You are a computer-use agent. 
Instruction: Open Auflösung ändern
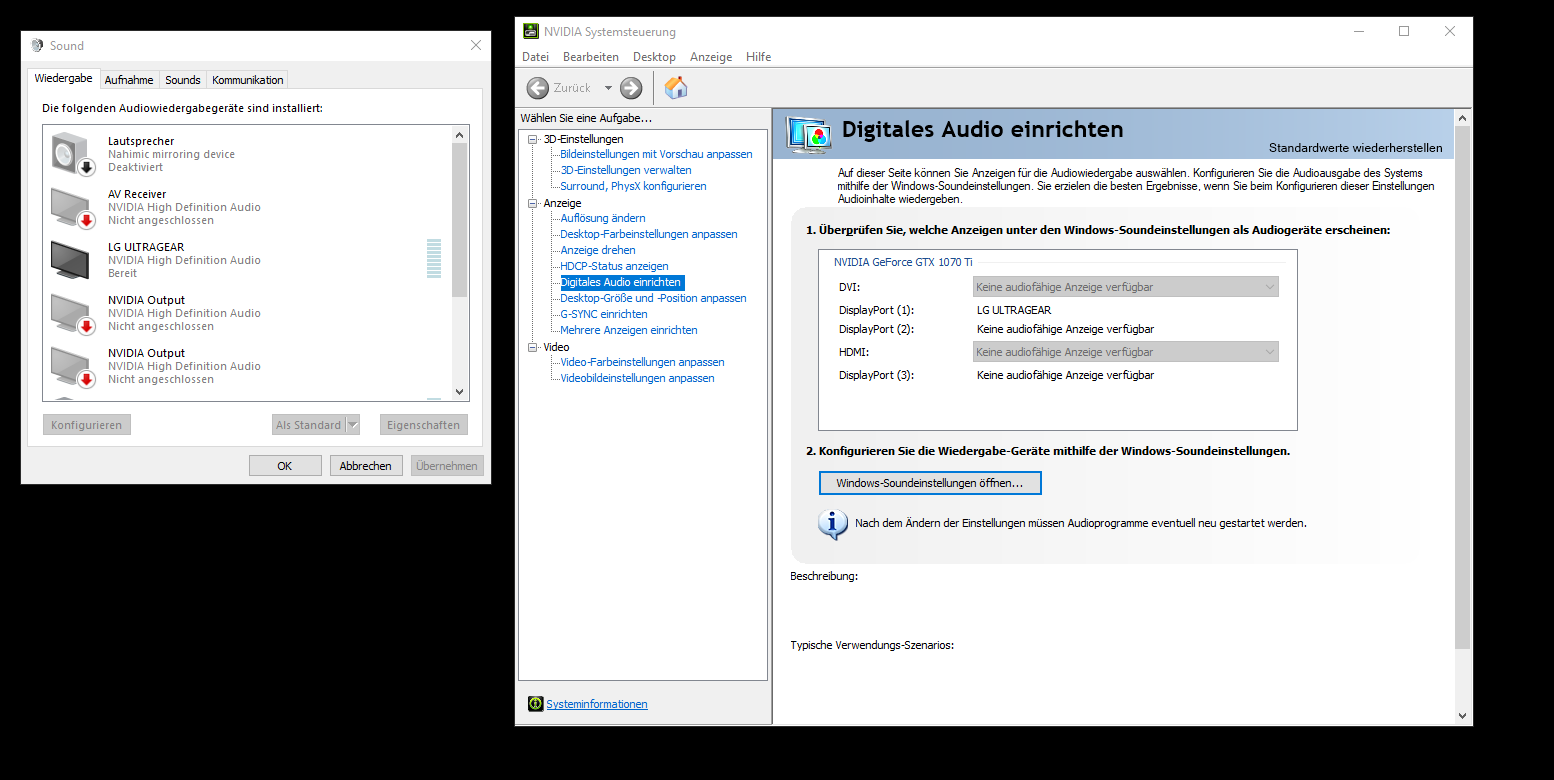click(x=603, y=218)
